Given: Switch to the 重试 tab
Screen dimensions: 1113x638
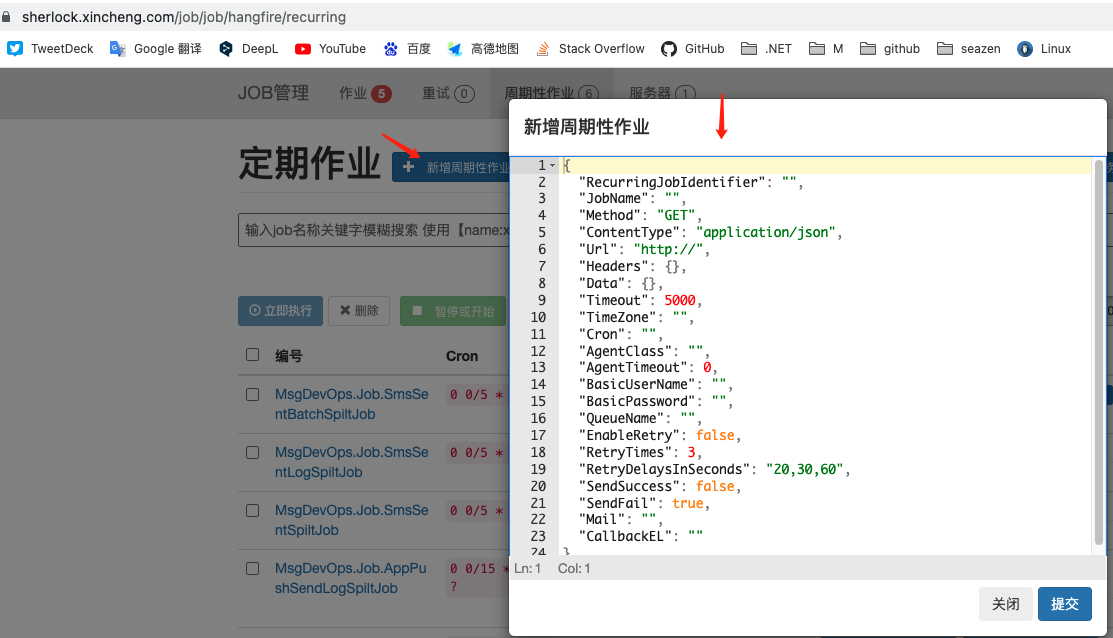Looking at the screenshot, I should pyautogui.click(x=447, y=93).
